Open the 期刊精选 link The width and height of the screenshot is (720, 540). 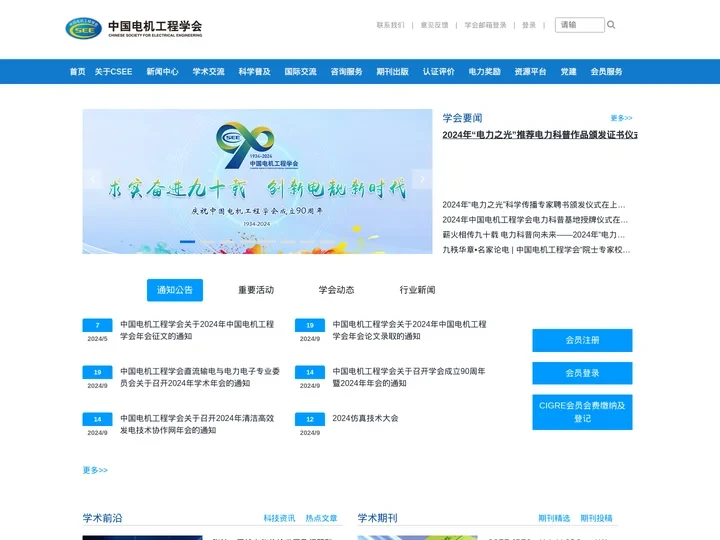tap(554, 518)
